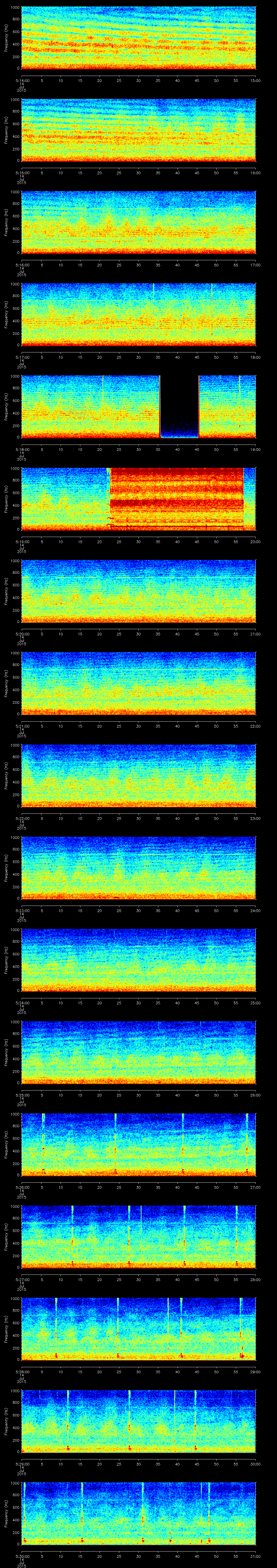Click the "18:00" end time label

256,357
